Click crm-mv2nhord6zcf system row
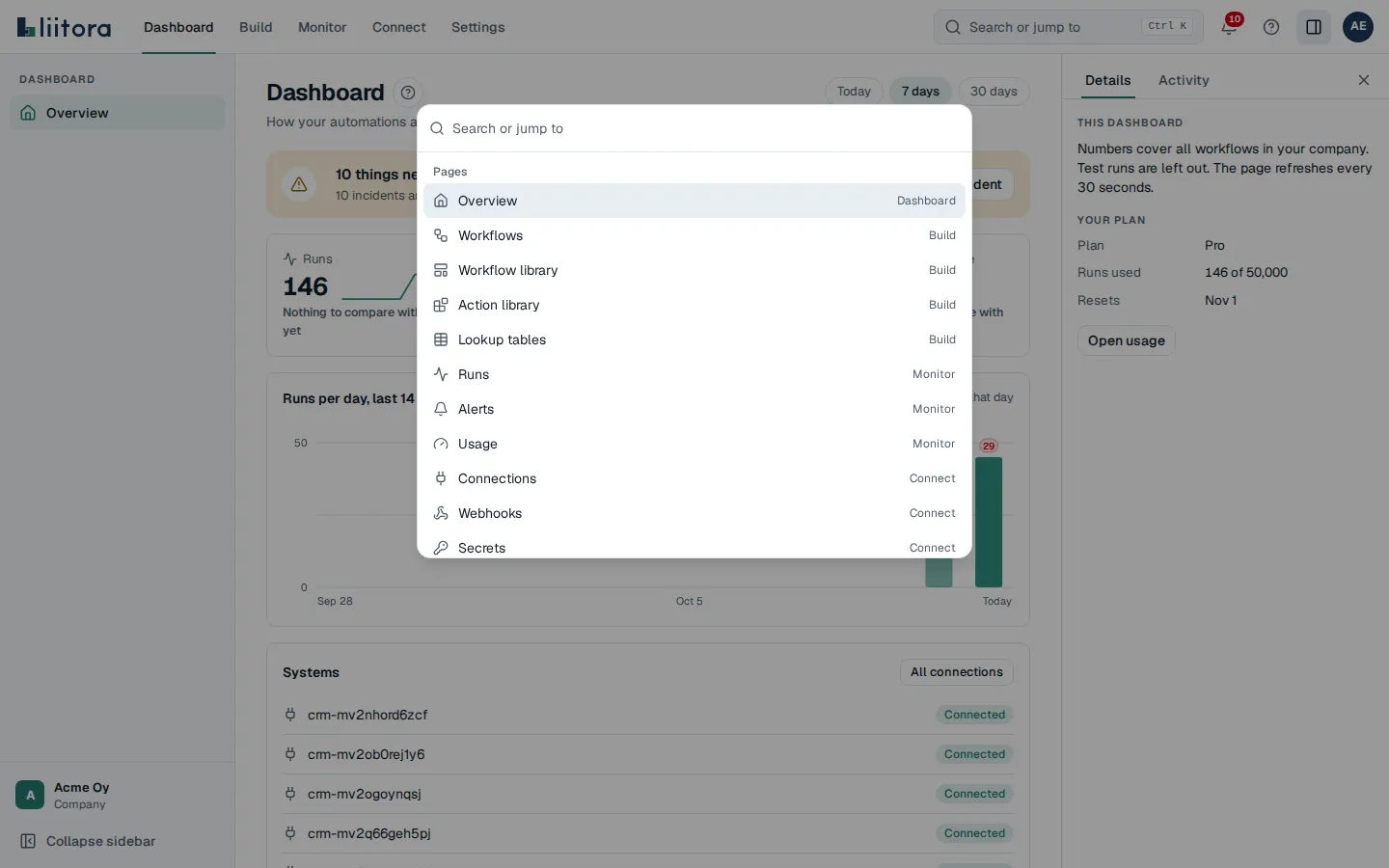1389x868 pixels. [x=648, y=715]
